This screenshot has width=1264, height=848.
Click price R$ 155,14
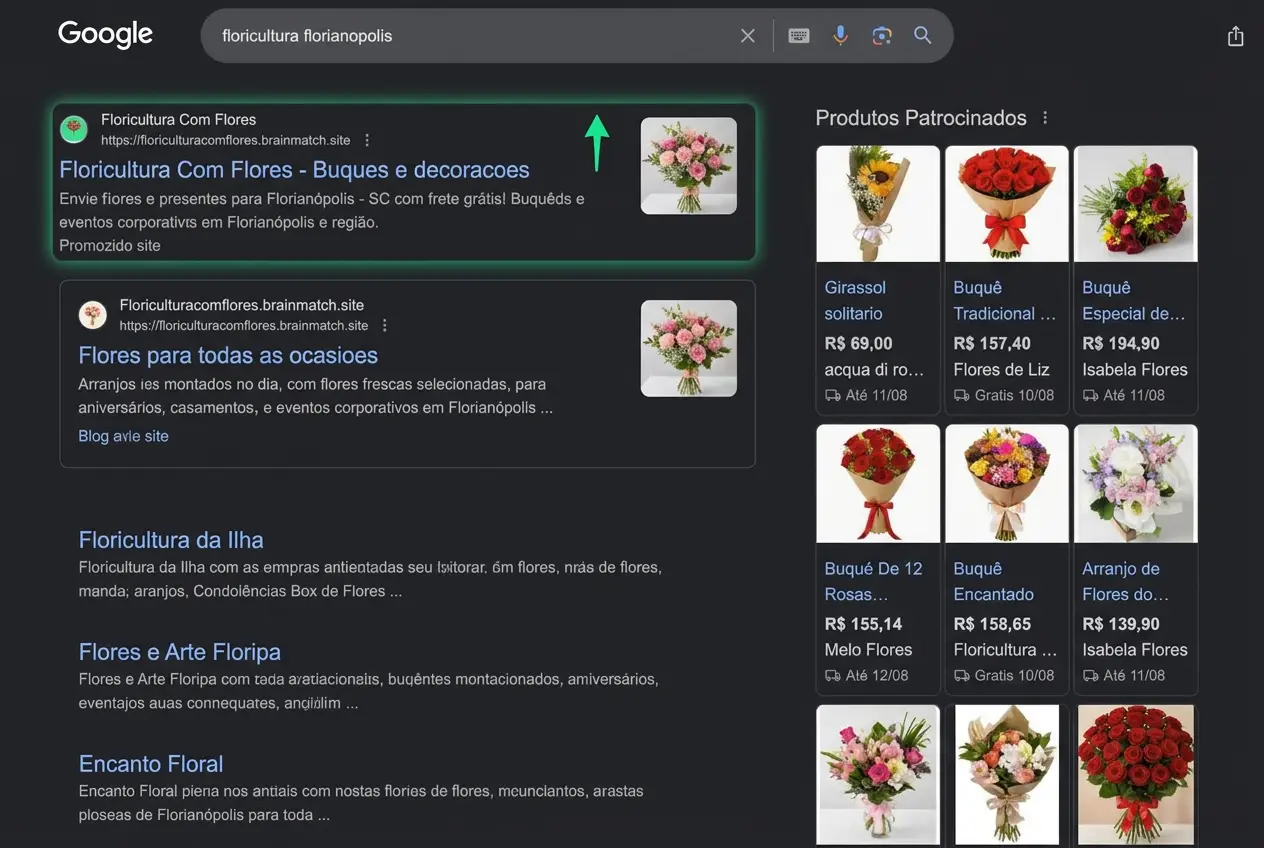click(x=863, y=624)
